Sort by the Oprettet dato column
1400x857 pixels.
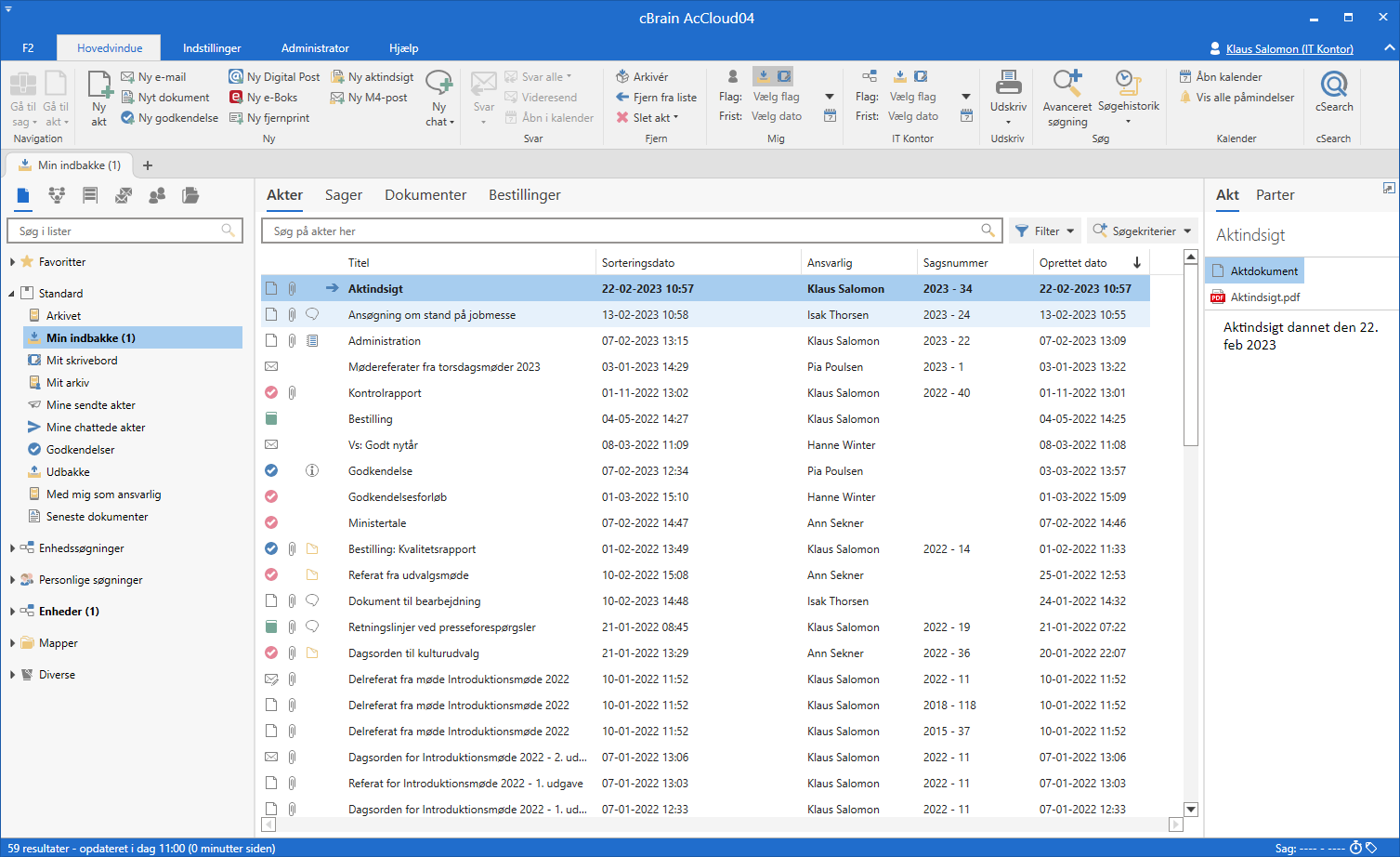coord(1091,263)
